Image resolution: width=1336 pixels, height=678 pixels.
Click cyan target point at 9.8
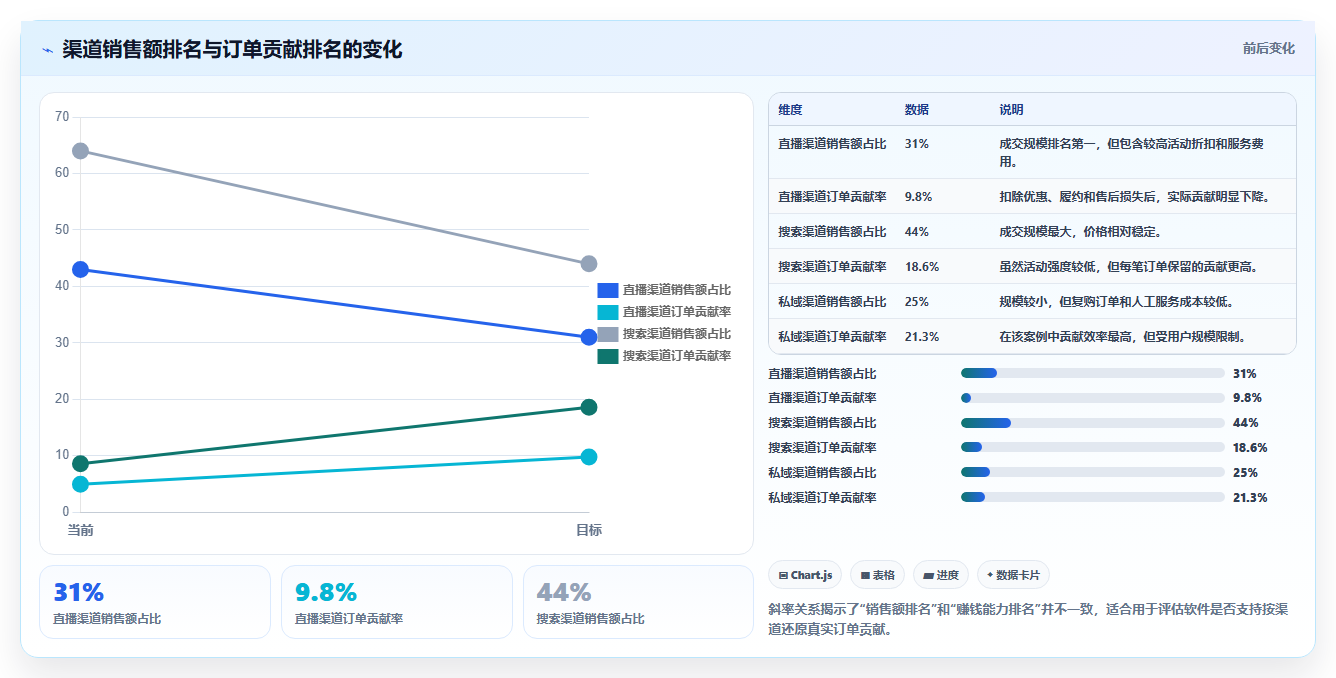589,457
